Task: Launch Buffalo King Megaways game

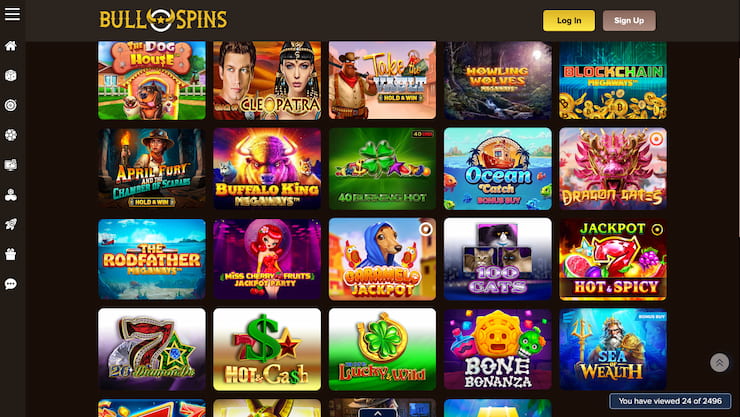Action: coord(267,168)
